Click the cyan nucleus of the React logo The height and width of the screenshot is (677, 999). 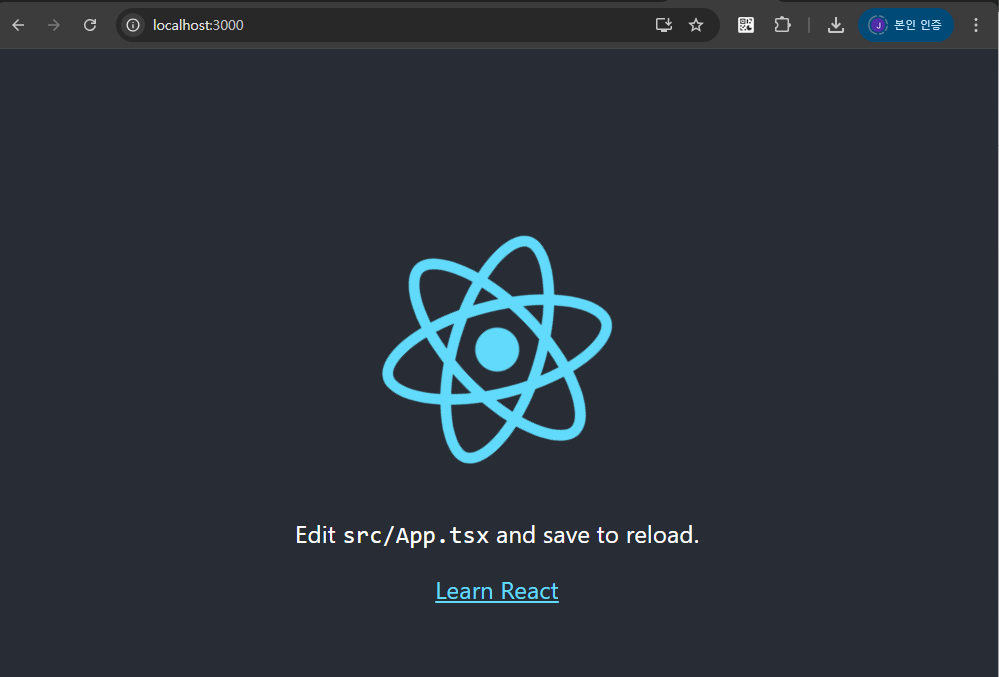click(497, 348)
